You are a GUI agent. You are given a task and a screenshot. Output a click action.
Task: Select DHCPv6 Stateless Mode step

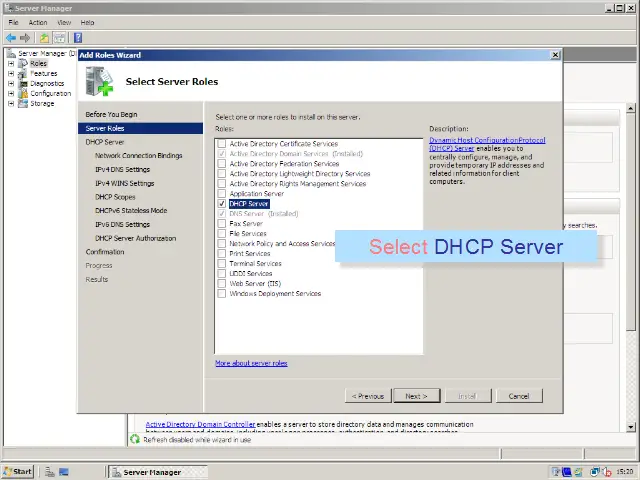131,211
